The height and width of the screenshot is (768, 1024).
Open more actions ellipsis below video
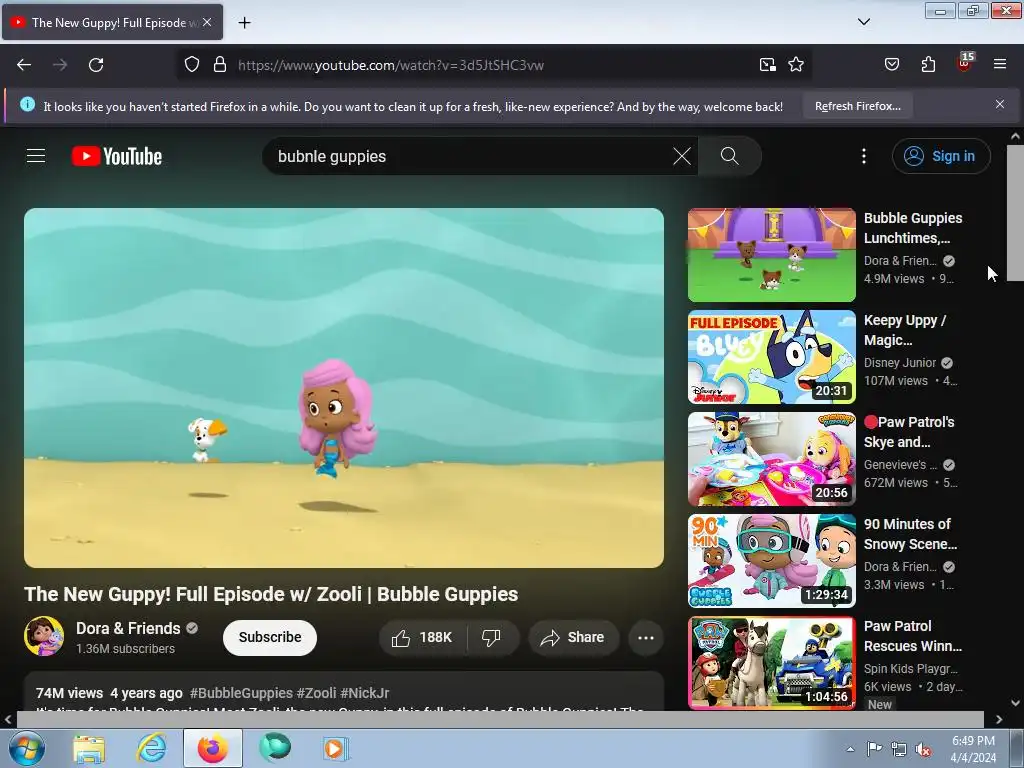coord(645,637)
